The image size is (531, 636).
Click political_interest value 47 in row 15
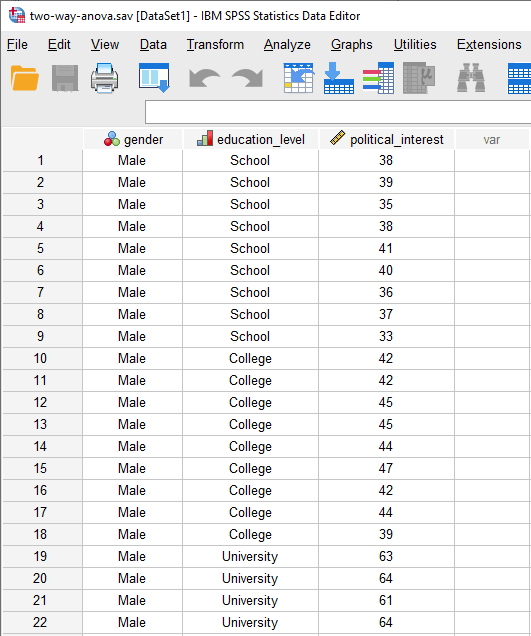click(x=386, y=468)
